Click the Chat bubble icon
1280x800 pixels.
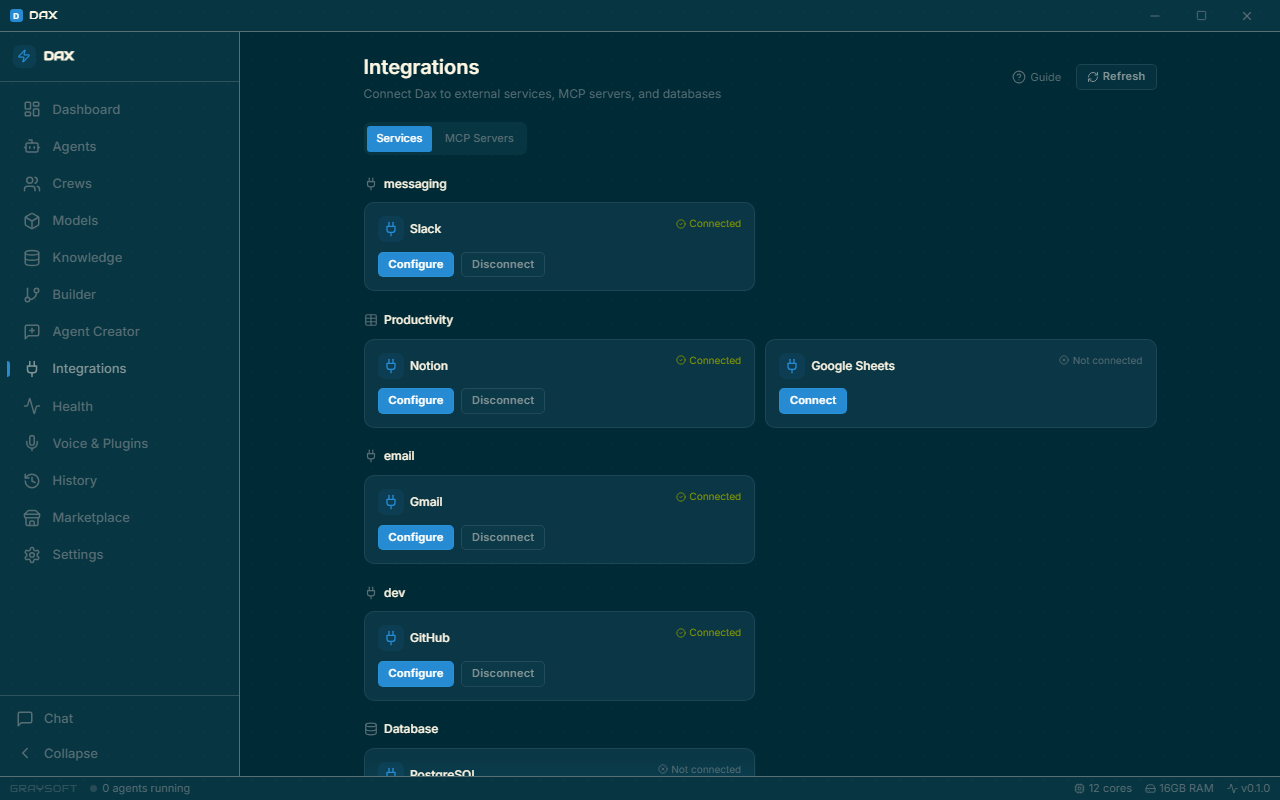[25, 718]
